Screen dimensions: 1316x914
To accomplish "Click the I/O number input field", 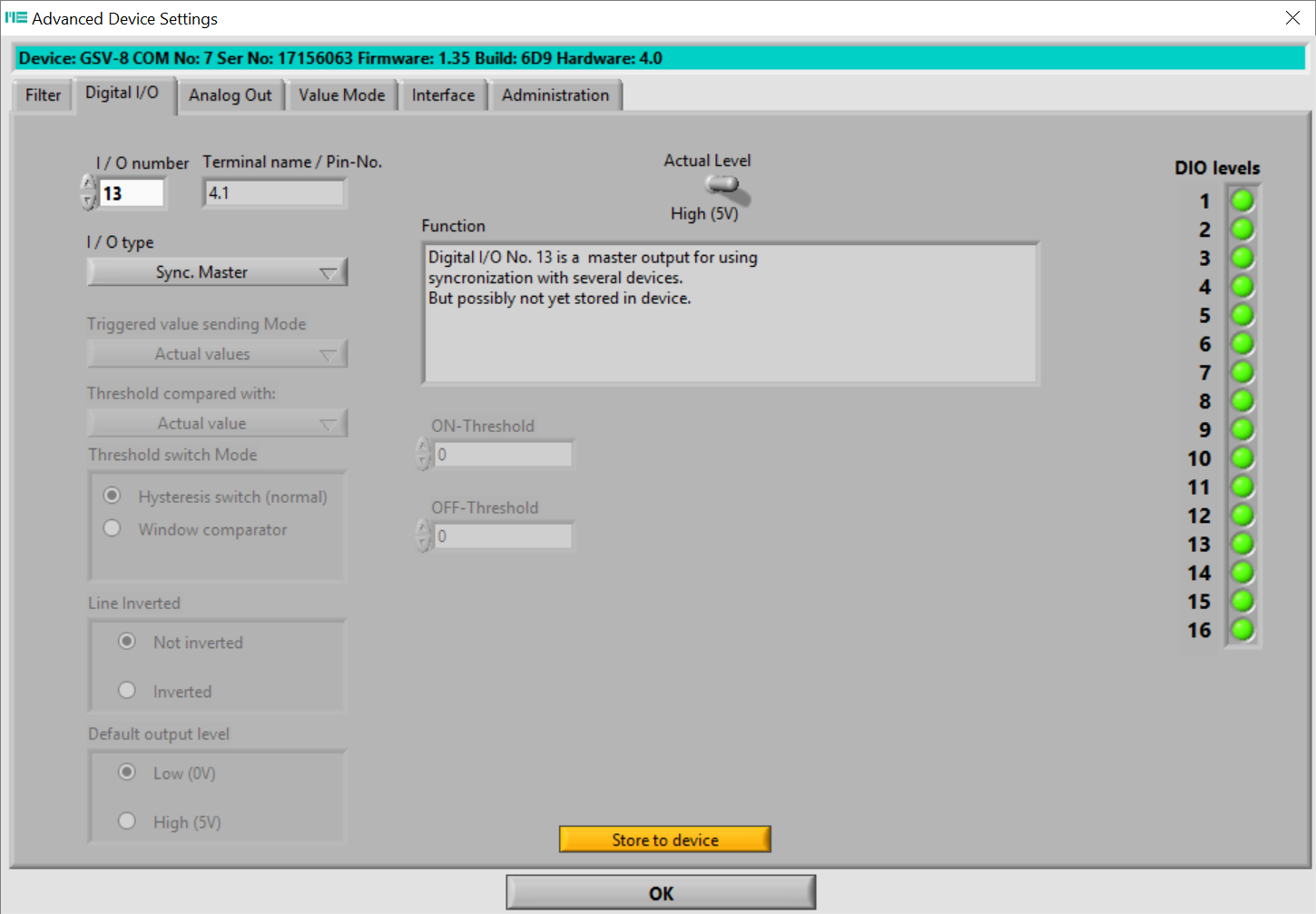I will pyautogui.click(x=132, y=193).
